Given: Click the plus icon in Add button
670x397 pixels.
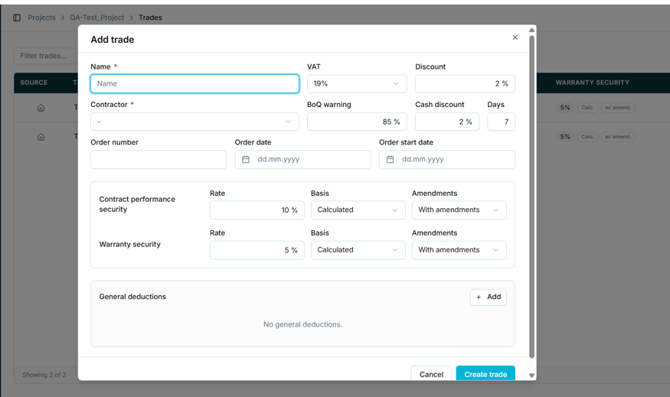Looking at the screenshot, I should [479, 297].
